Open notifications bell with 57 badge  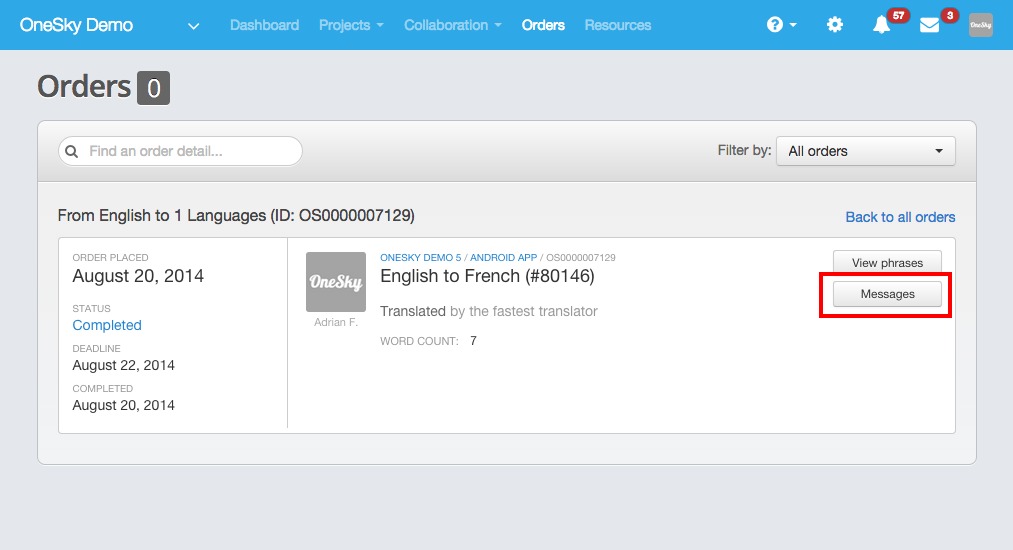882,25
